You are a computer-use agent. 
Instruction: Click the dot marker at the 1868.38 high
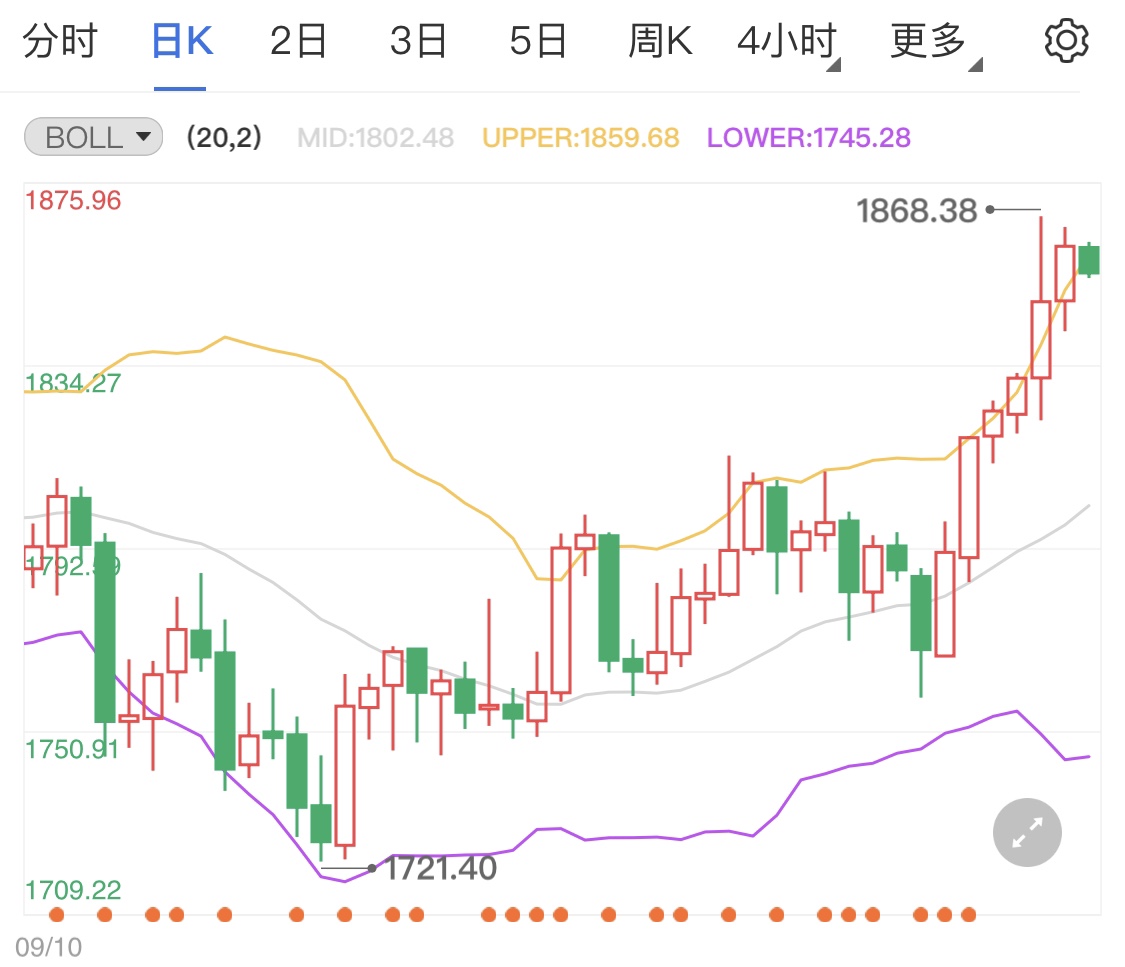point(989,209)
